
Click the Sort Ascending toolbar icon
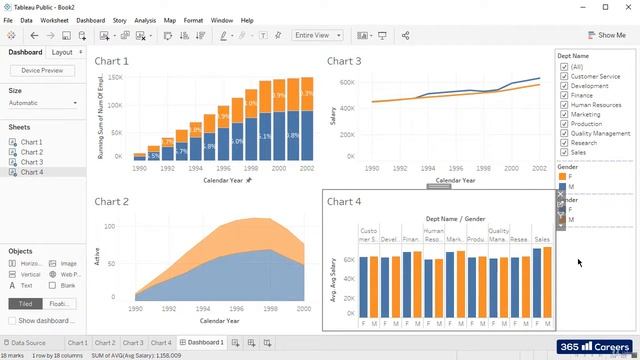[x=184, y=36]
